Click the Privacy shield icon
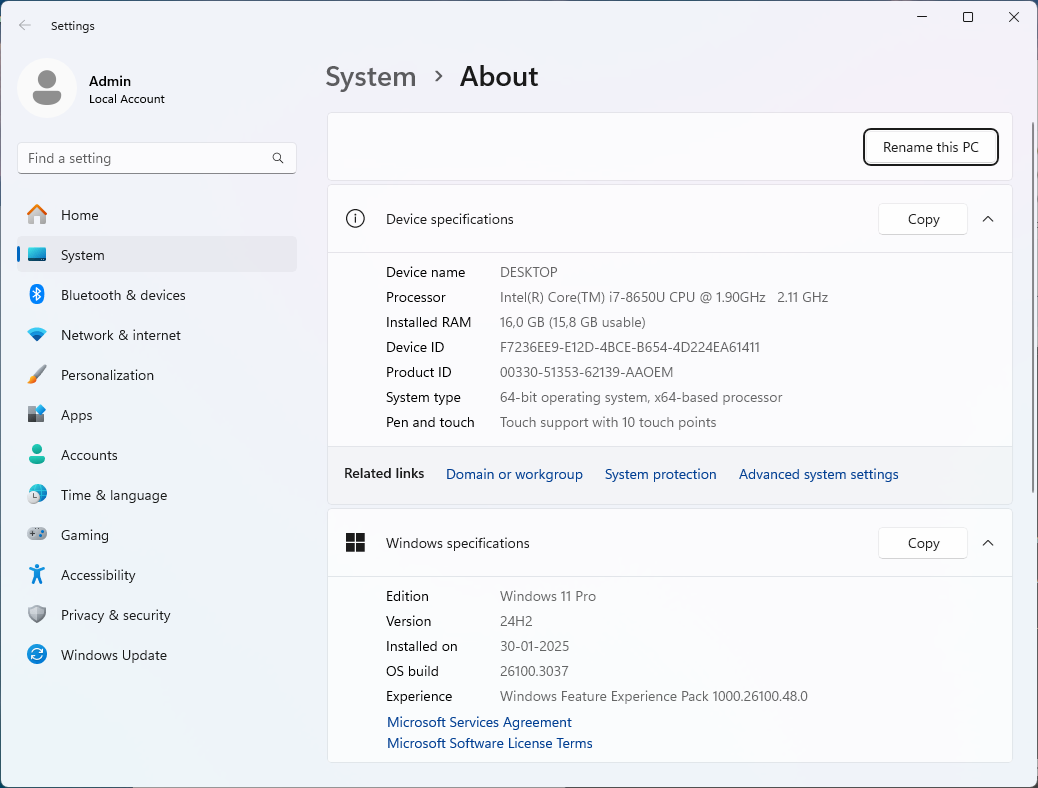 37,615
